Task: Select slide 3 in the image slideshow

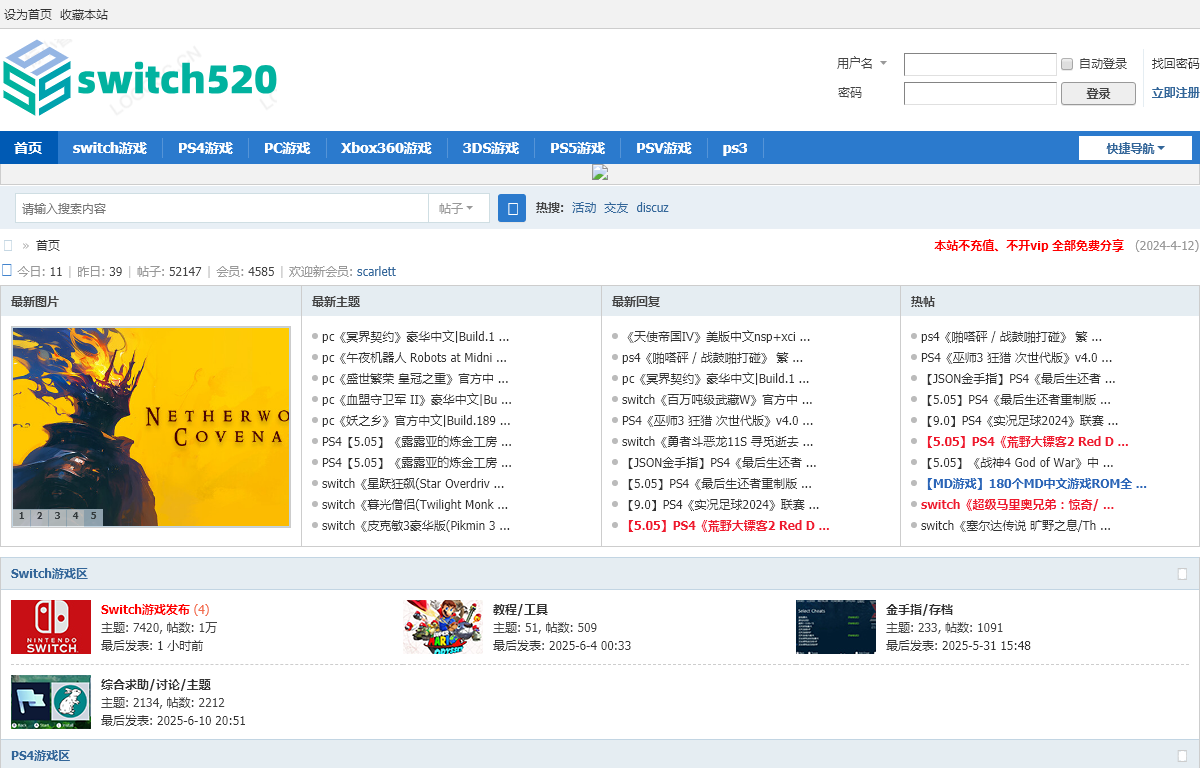Action: click(57, 517)
